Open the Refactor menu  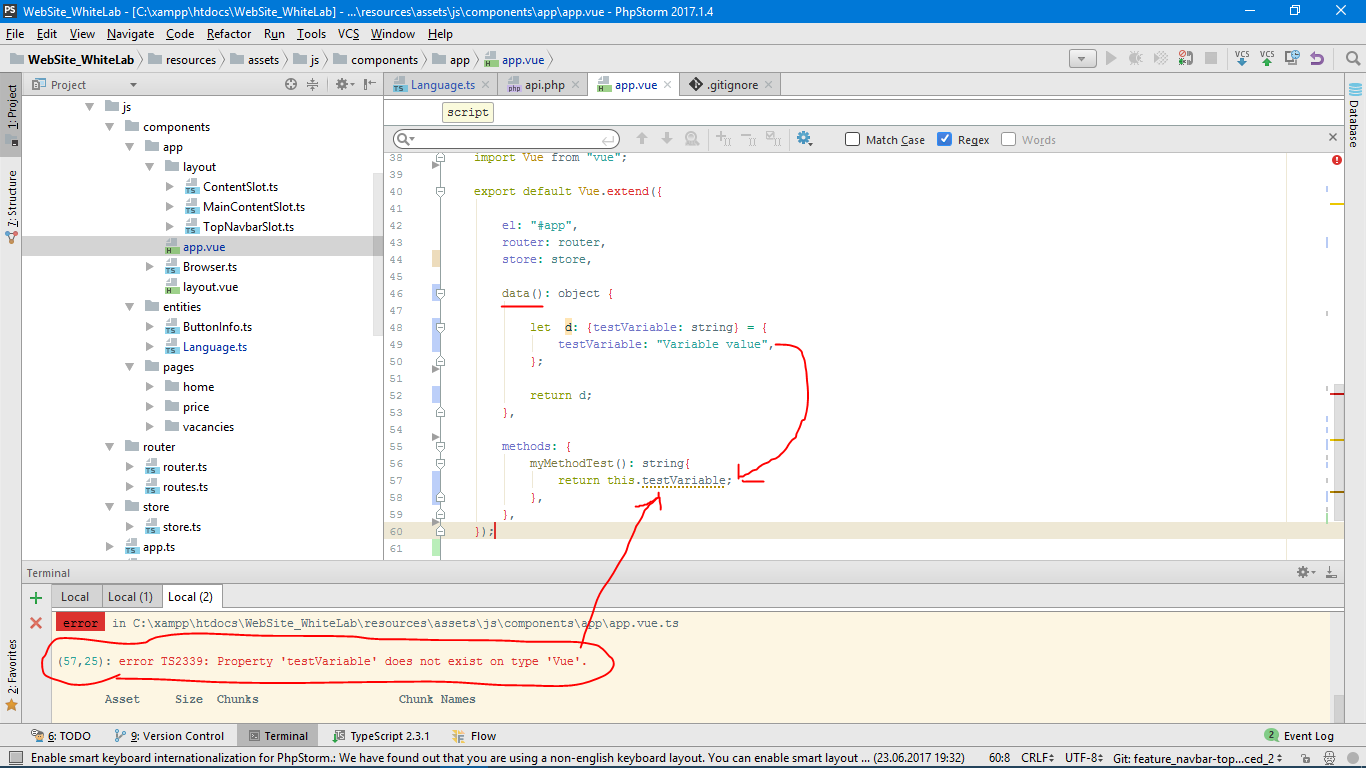coord(228,33)
